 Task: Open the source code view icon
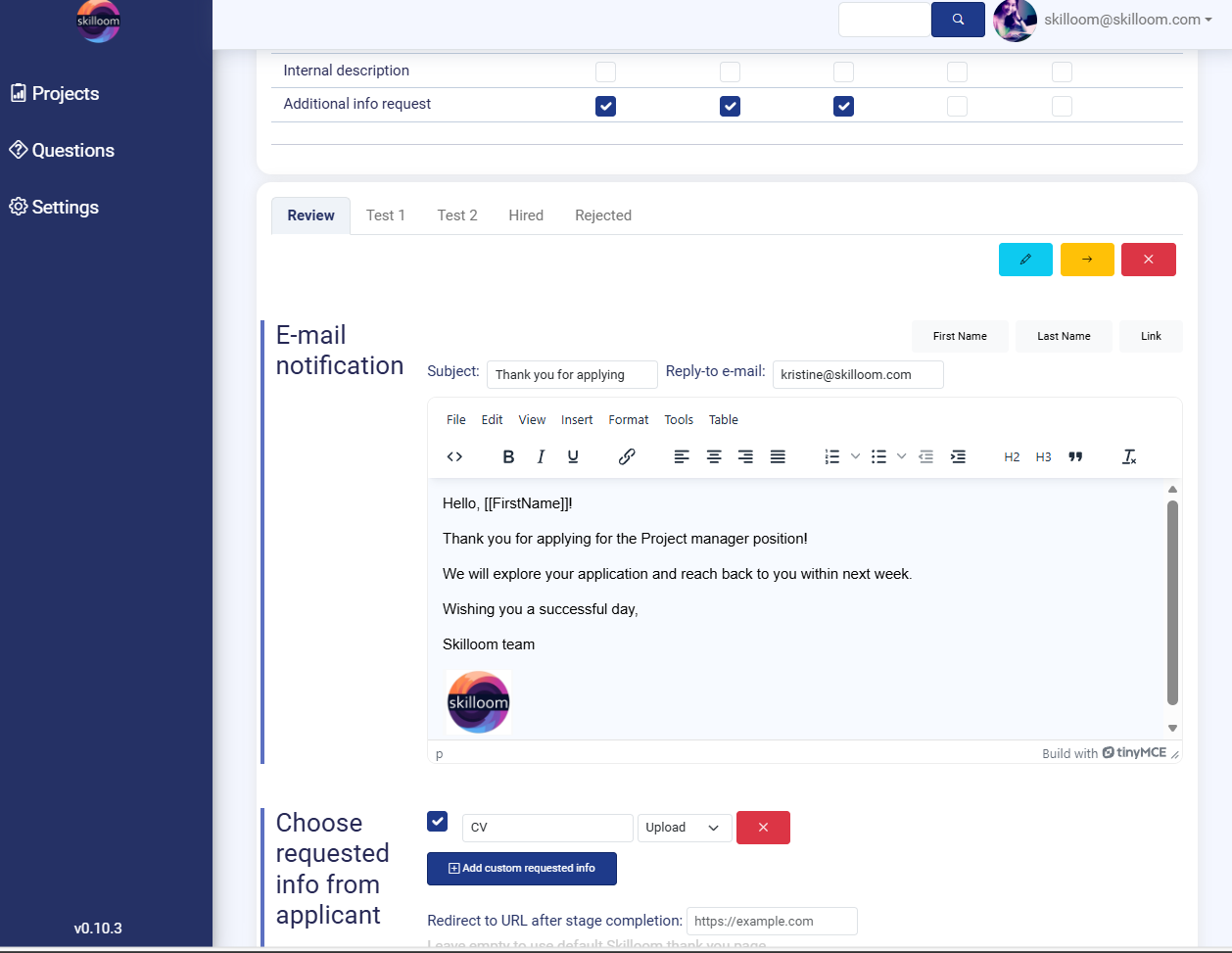454,456
